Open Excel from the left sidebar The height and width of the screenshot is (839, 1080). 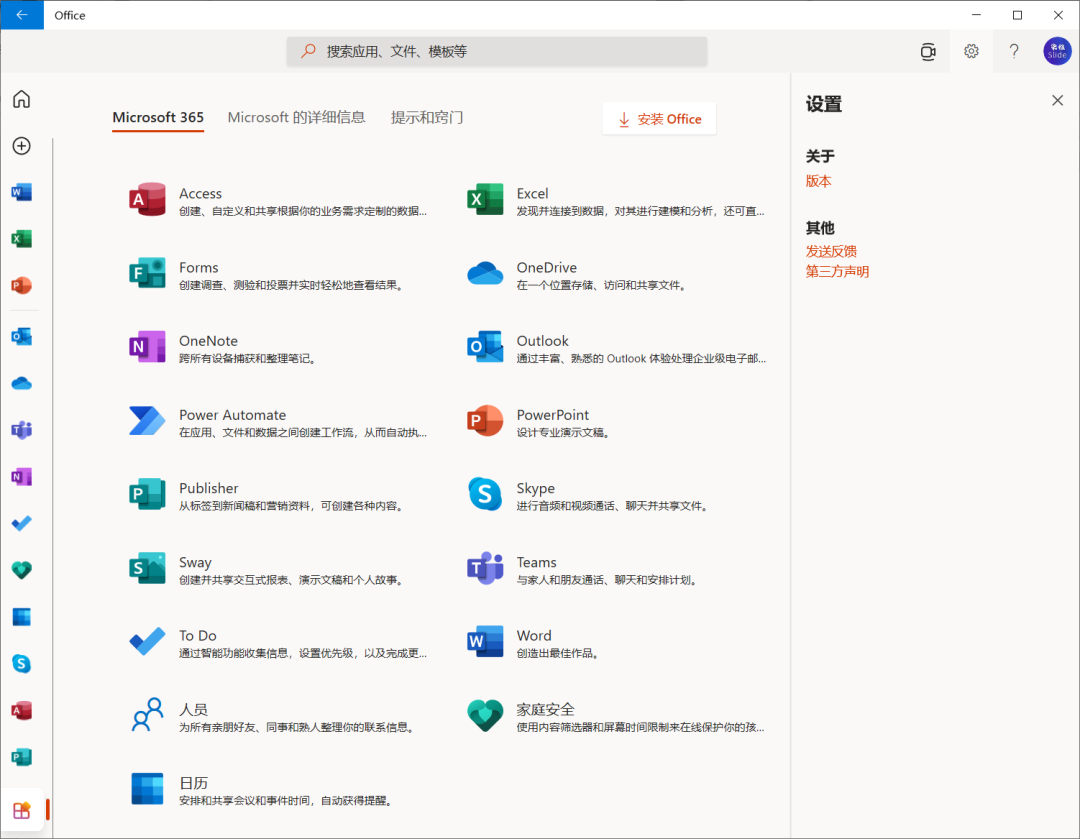tap(21, 239)
